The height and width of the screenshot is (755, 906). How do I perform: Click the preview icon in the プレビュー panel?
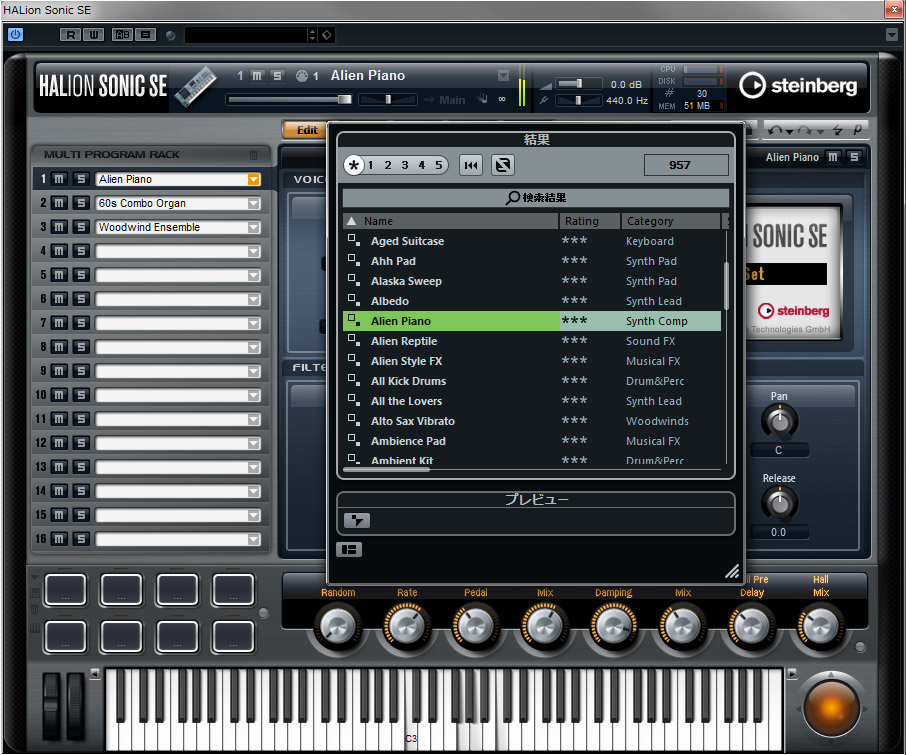(x=357, y=520)
